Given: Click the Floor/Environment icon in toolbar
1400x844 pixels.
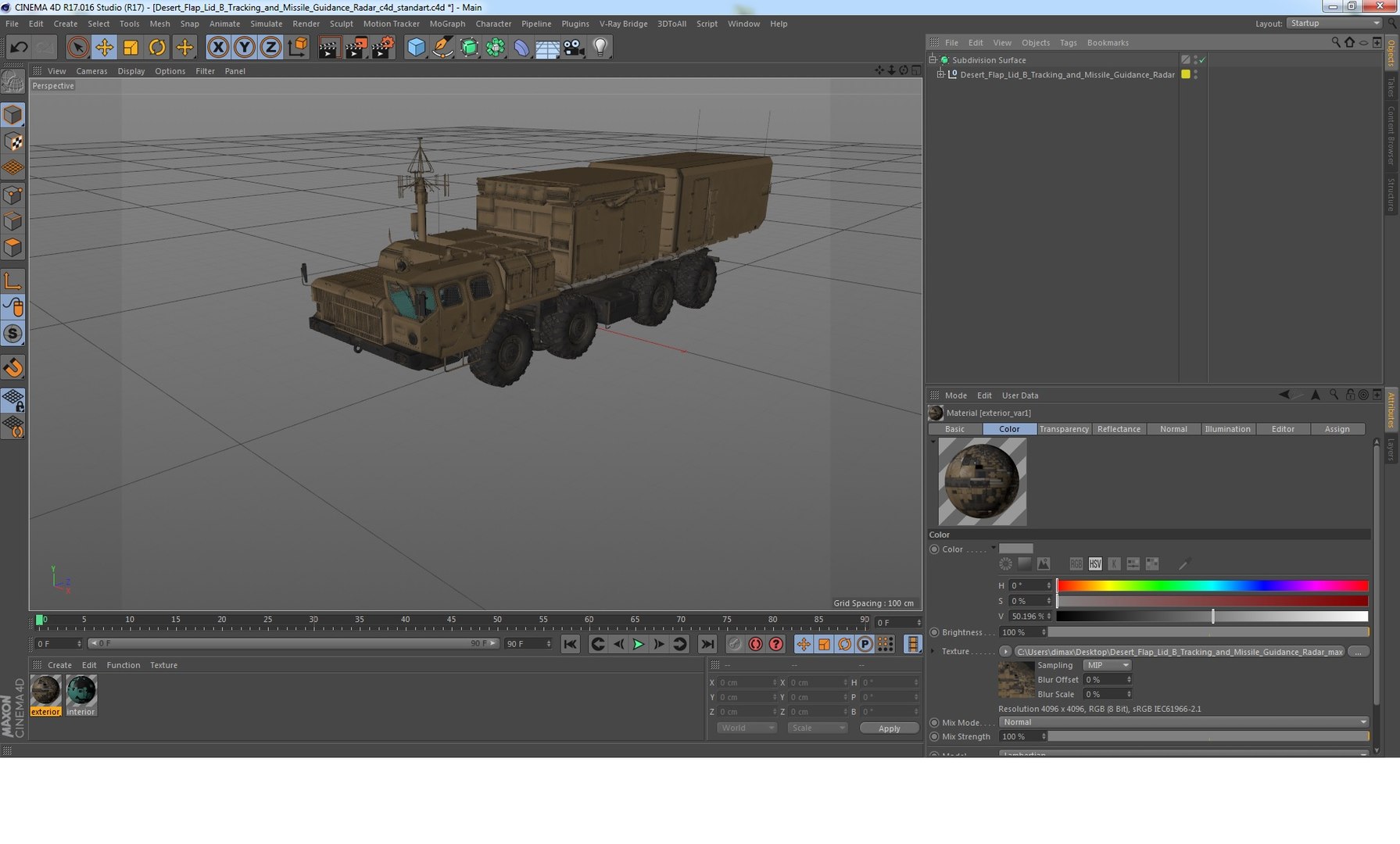Looking at the screenshot, I should click(x=547, y=48).
